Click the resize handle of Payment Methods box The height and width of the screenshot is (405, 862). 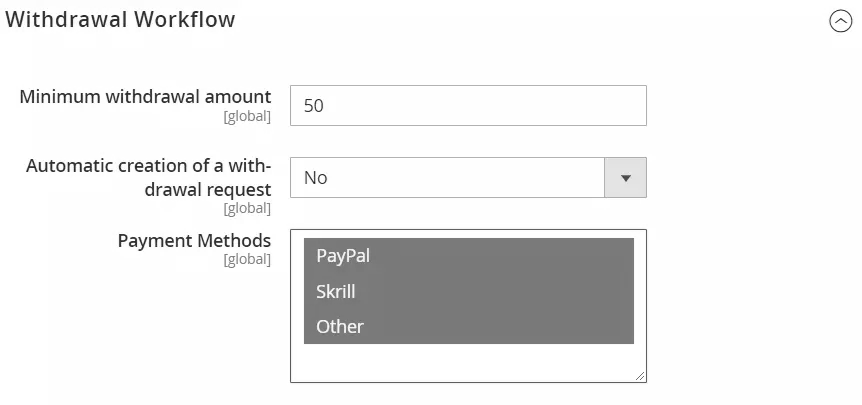640,376
